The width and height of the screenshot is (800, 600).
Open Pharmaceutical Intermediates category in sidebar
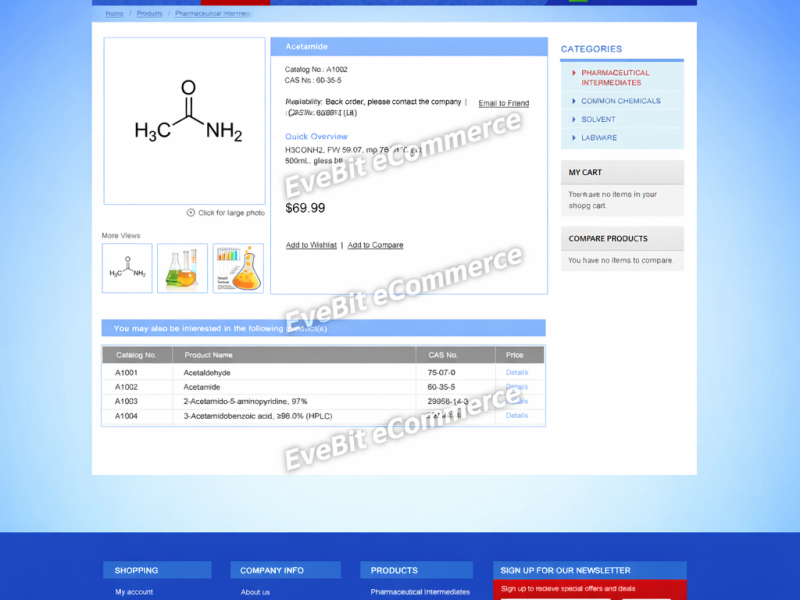615,77
